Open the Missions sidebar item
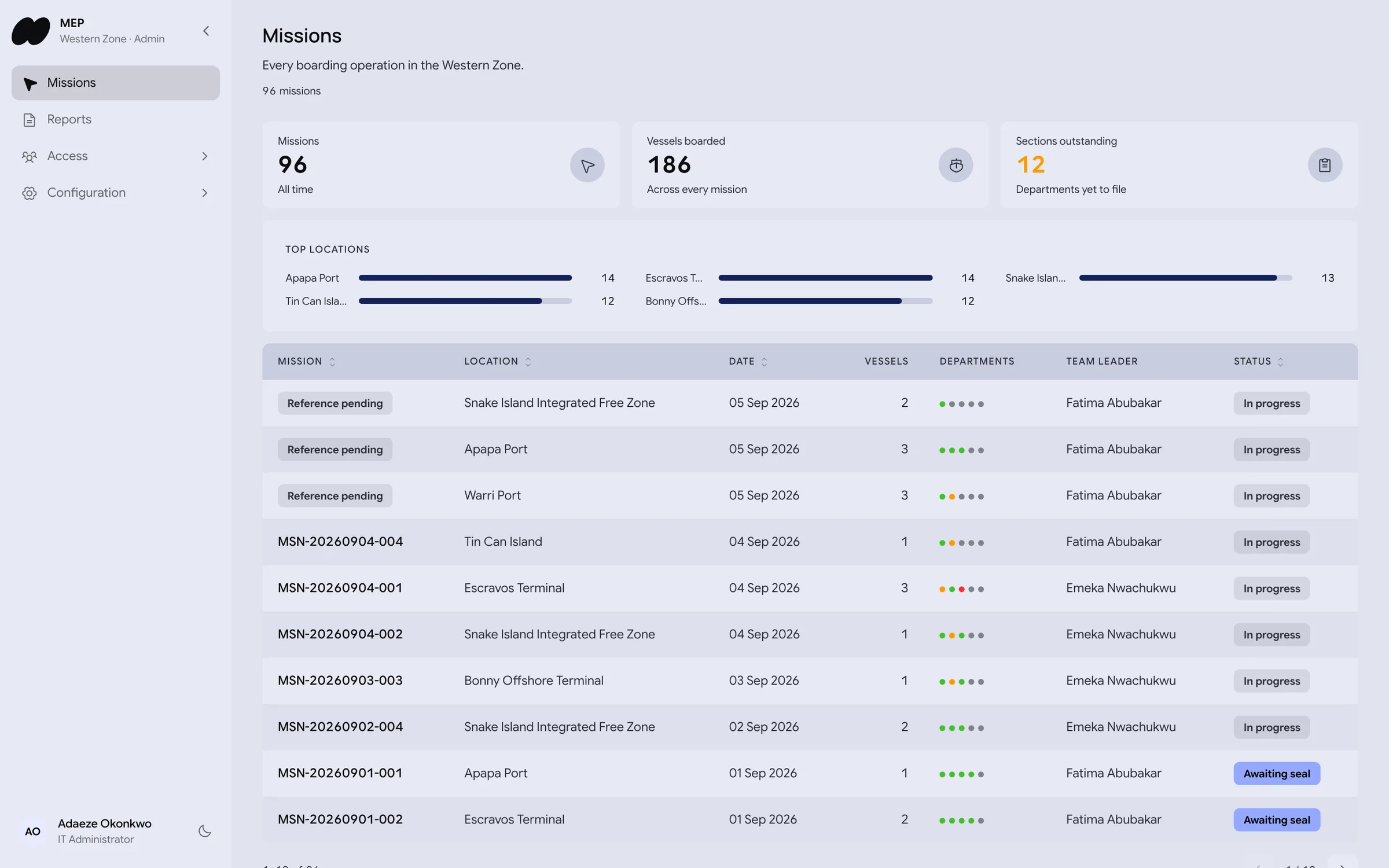1389x868 pixels. pyautogui.click(x=116, y=83)
